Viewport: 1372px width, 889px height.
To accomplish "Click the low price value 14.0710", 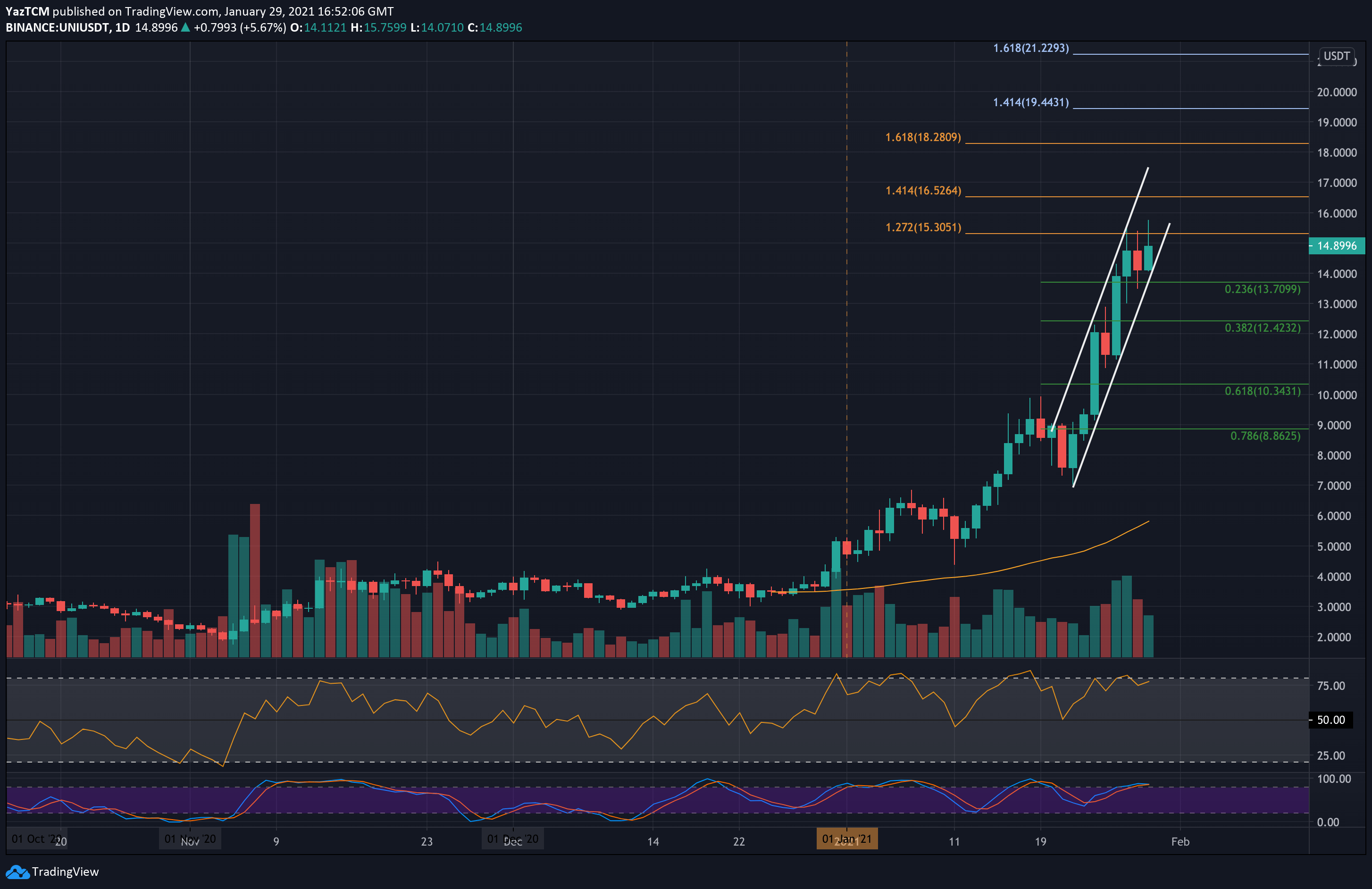I will point(442,28).
